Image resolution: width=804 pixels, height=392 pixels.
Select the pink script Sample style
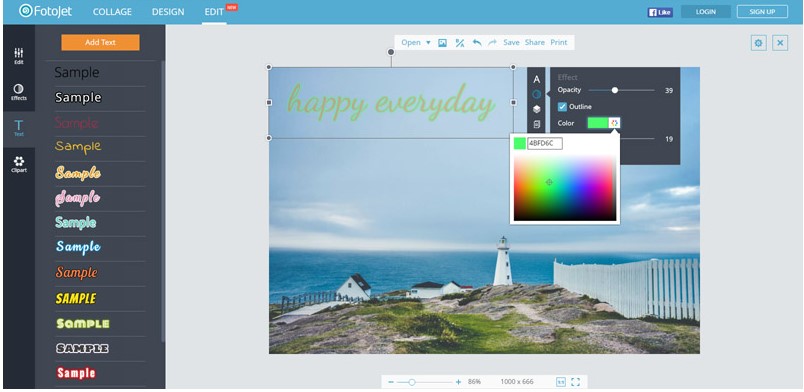pyautogui.click(x=77, y=197)
